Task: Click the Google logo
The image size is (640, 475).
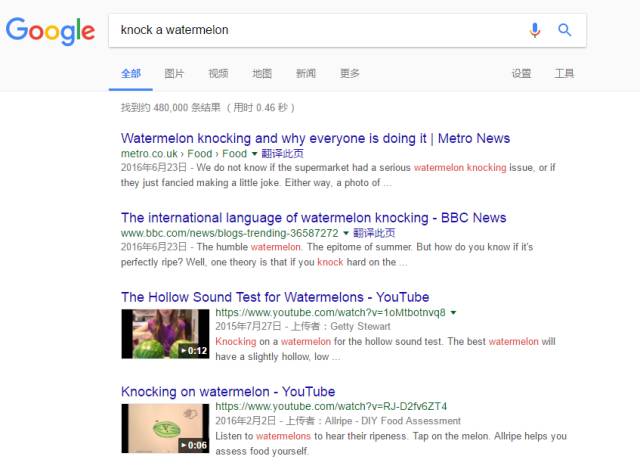Action: (50, 31)
